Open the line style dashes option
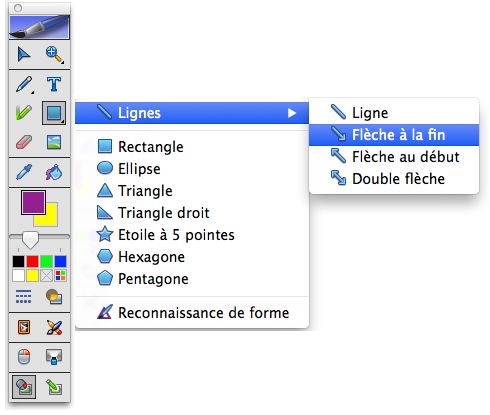 click(24, 296)
